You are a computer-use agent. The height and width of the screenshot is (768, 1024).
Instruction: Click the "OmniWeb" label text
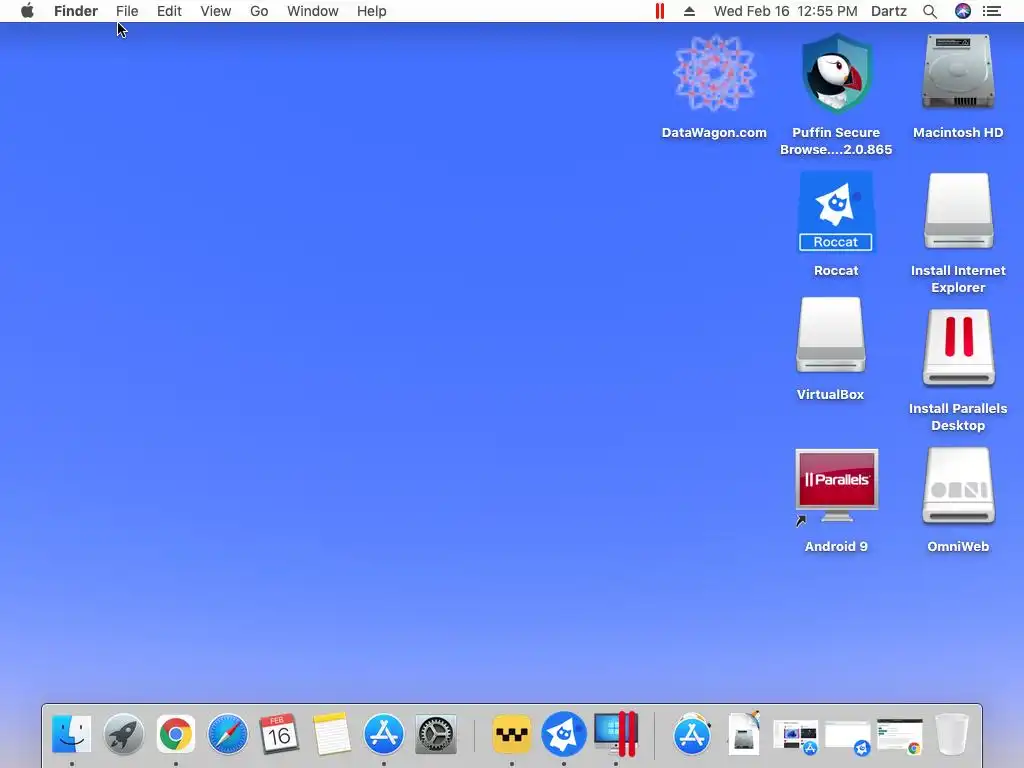tap(958, 547)
